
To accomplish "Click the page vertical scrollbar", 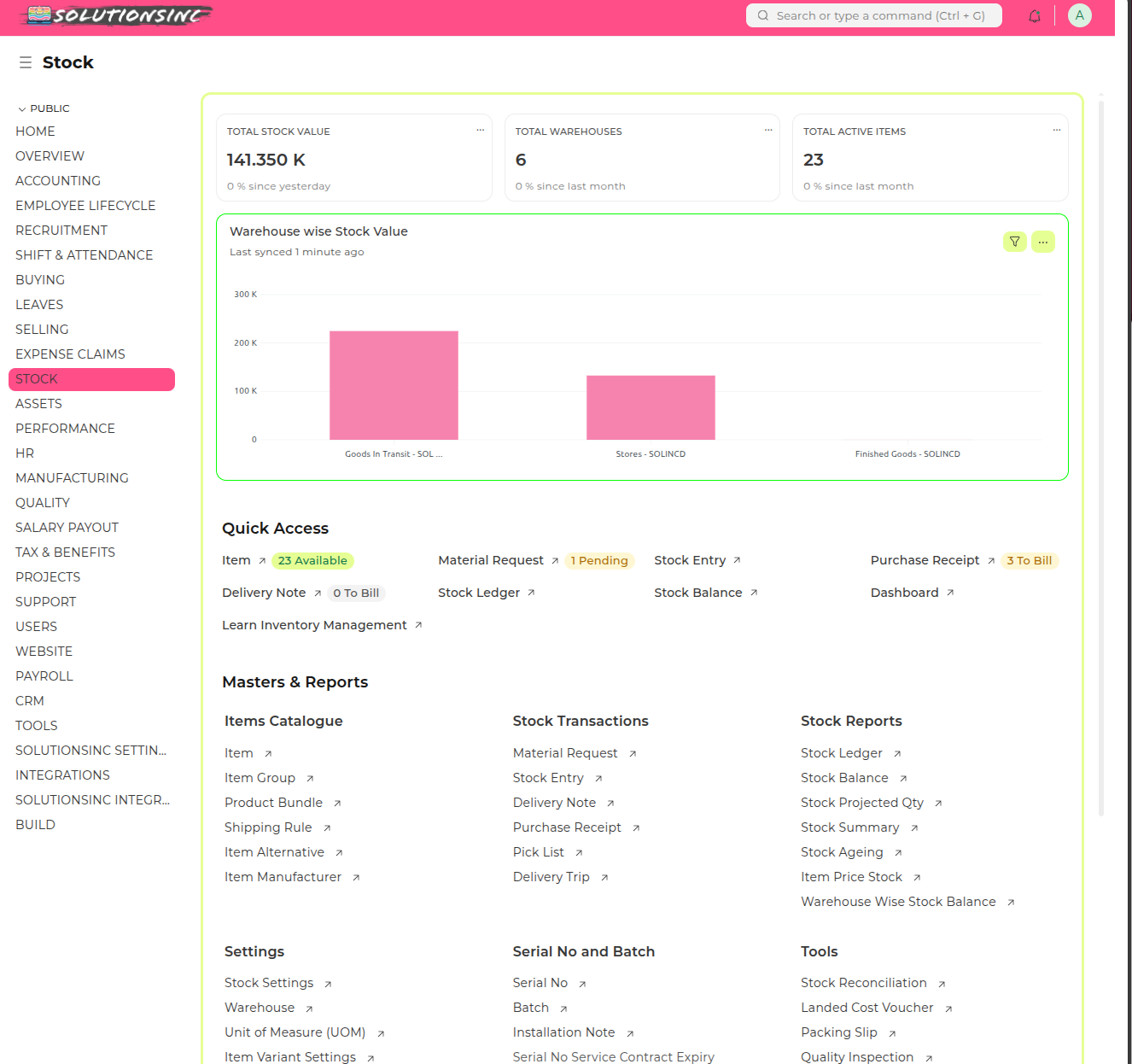I will coord(1101,459).
